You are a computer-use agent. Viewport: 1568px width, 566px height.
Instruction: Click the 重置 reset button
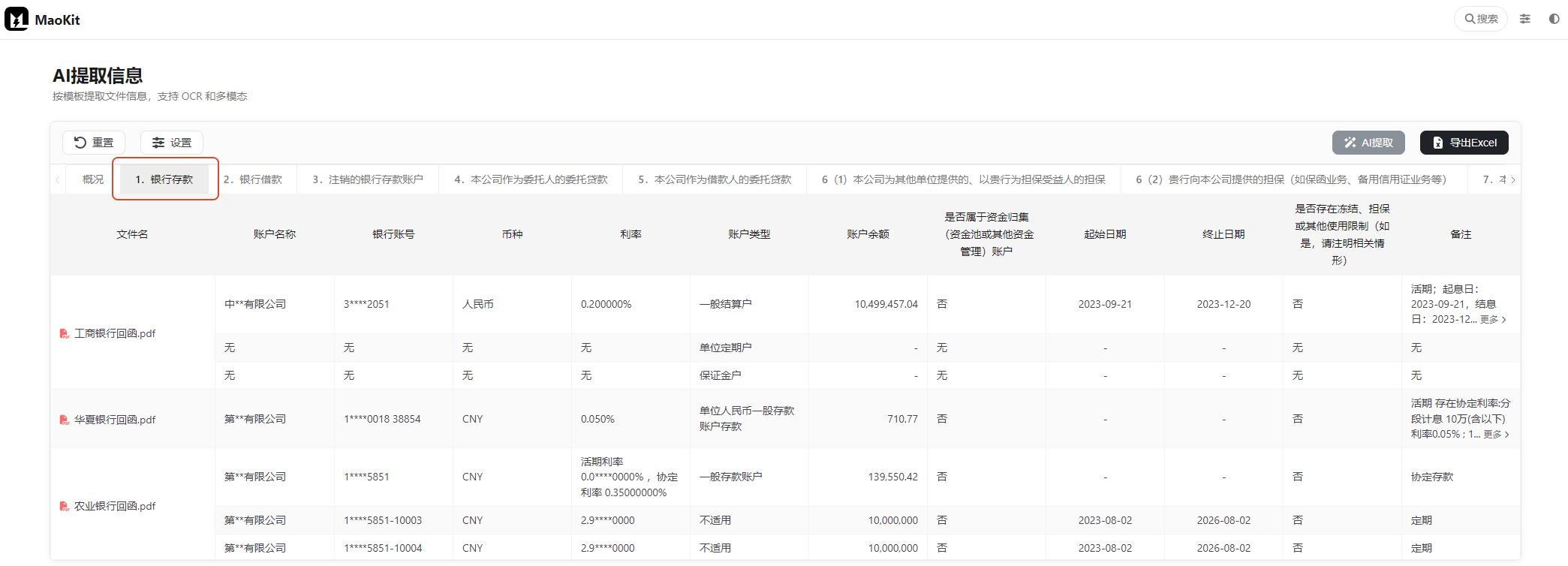[94, 143]
